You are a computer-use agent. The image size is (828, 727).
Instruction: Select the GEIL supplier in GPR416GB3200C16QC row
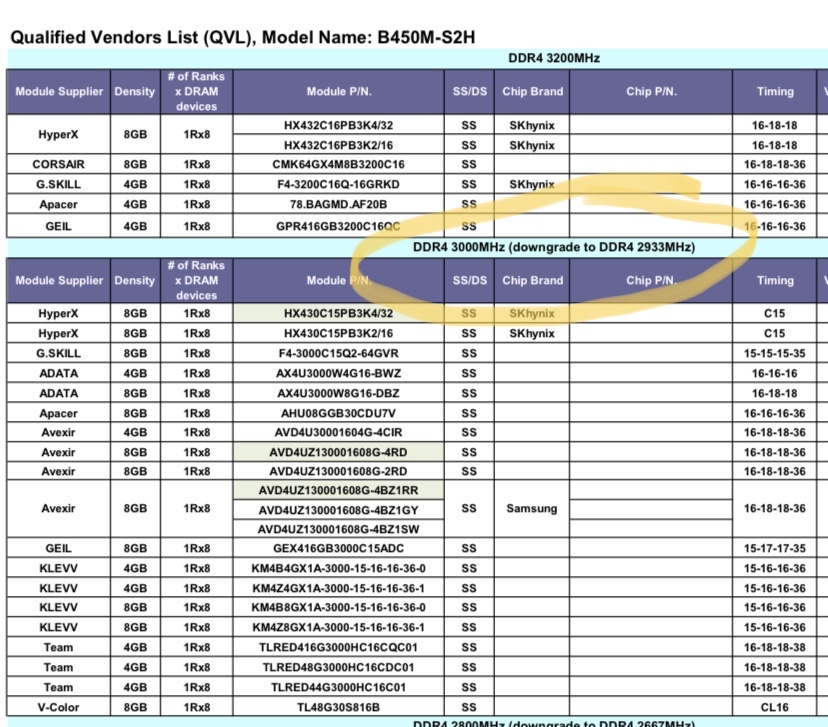click(59, 226)
